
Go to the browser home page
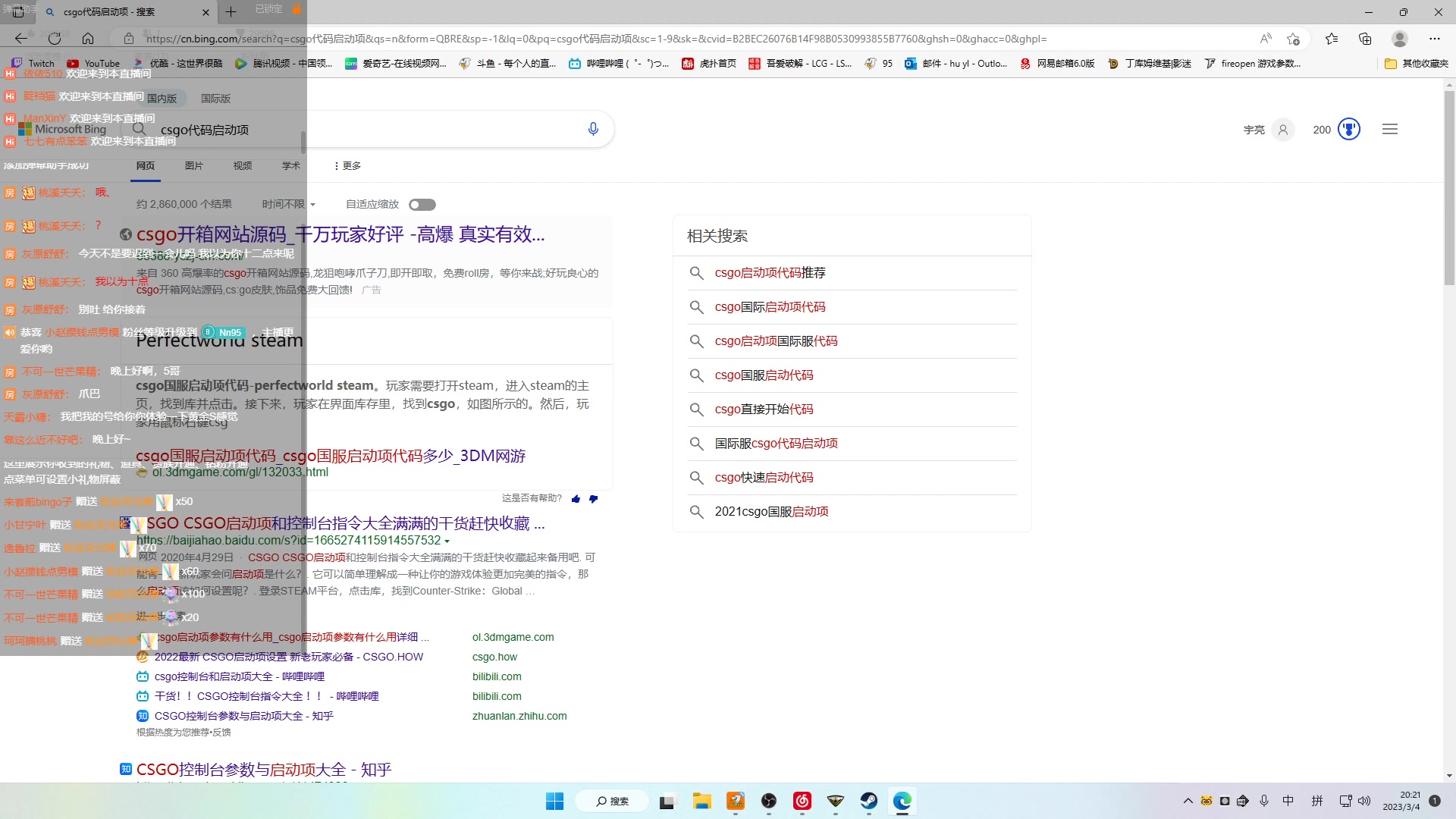(x=88, y=39)
